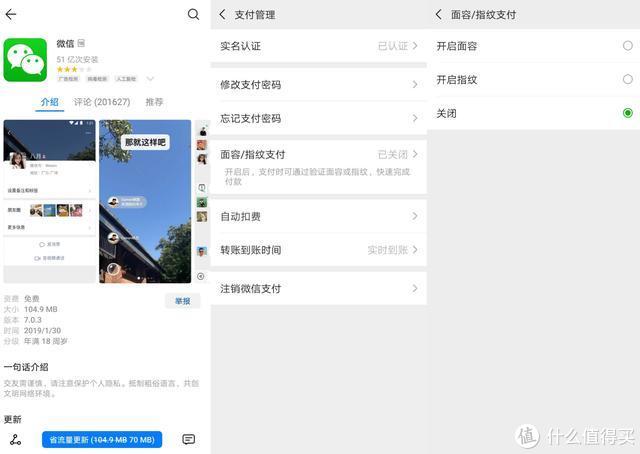Image resolution: width=640 pixels, height=454 pixels.
Task: Tap the 已认证 status text
Action: [393, 46]
